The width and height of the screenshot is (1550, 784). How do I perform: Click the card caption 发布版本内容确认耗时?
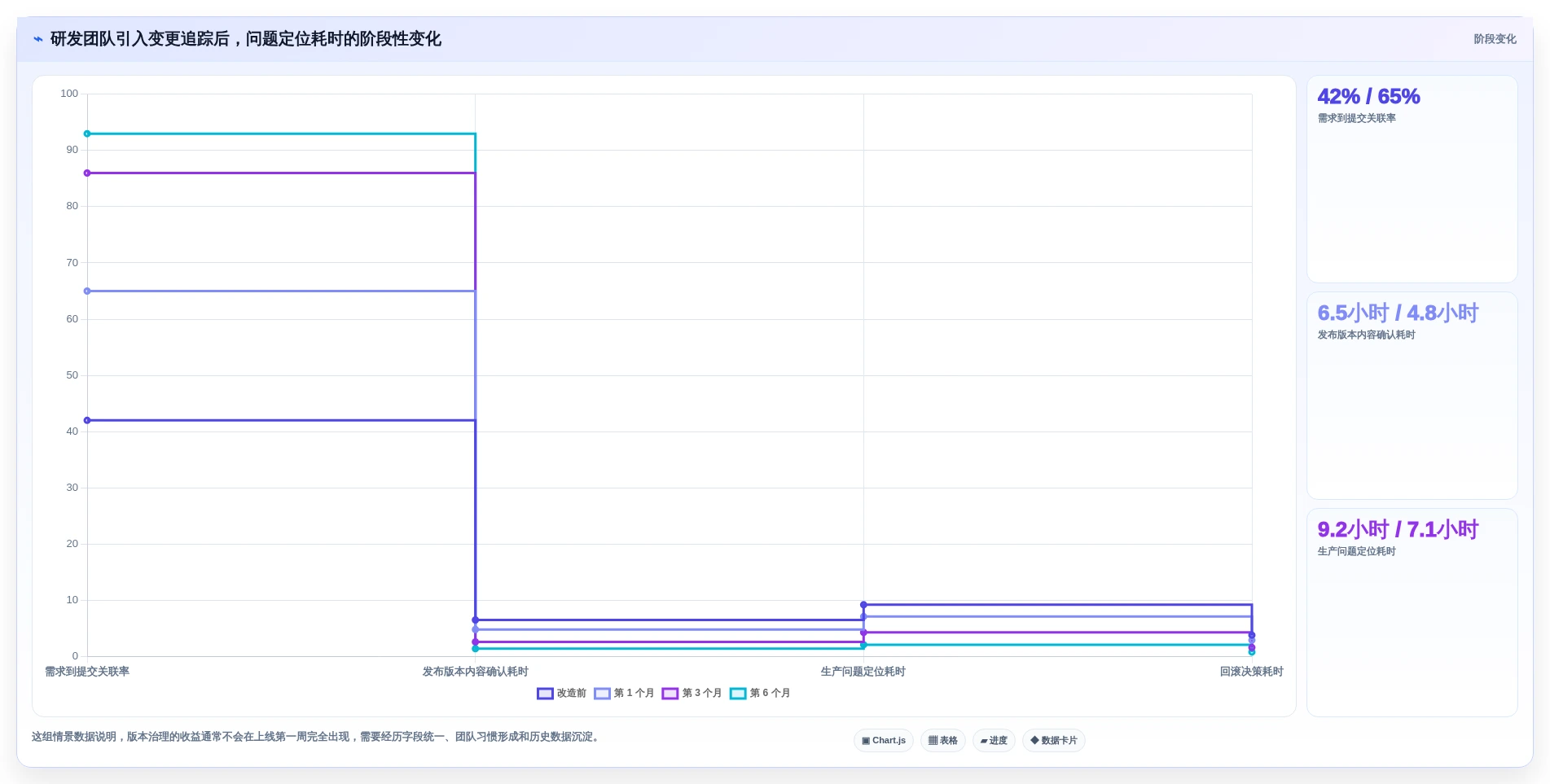coord(1367,335)
